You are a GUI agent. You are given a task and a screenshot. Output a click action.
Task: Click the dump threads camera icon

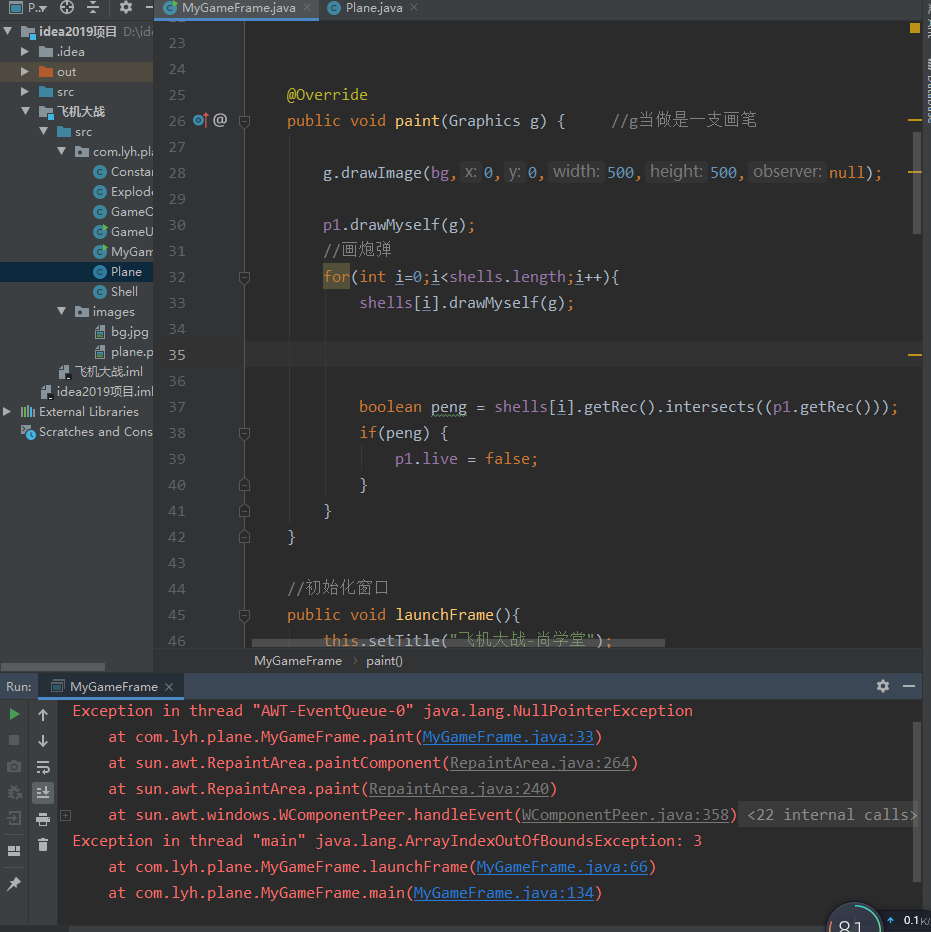pos(14,766)
